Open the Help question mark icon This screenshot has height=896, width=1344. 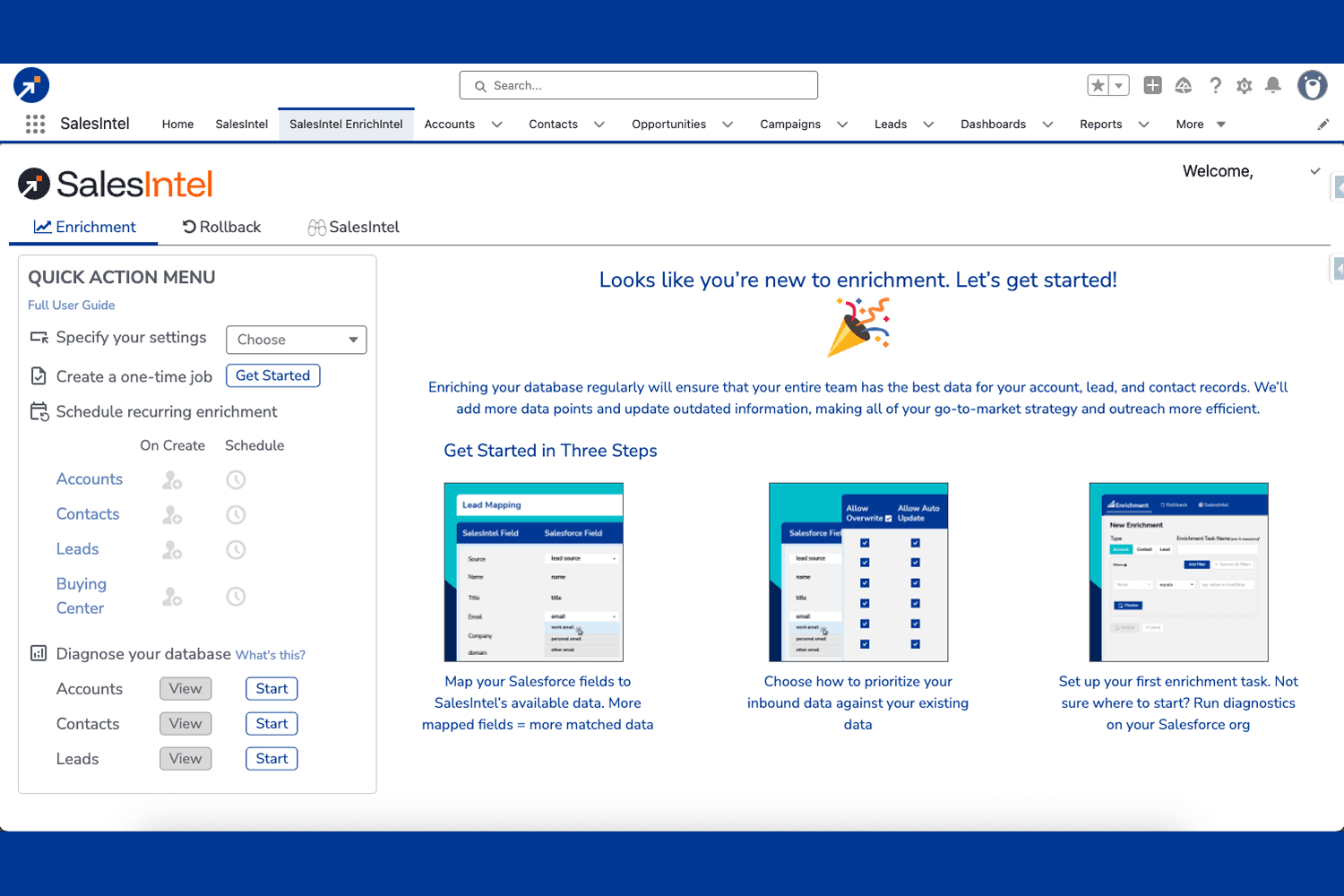(x=1215, y=85)
